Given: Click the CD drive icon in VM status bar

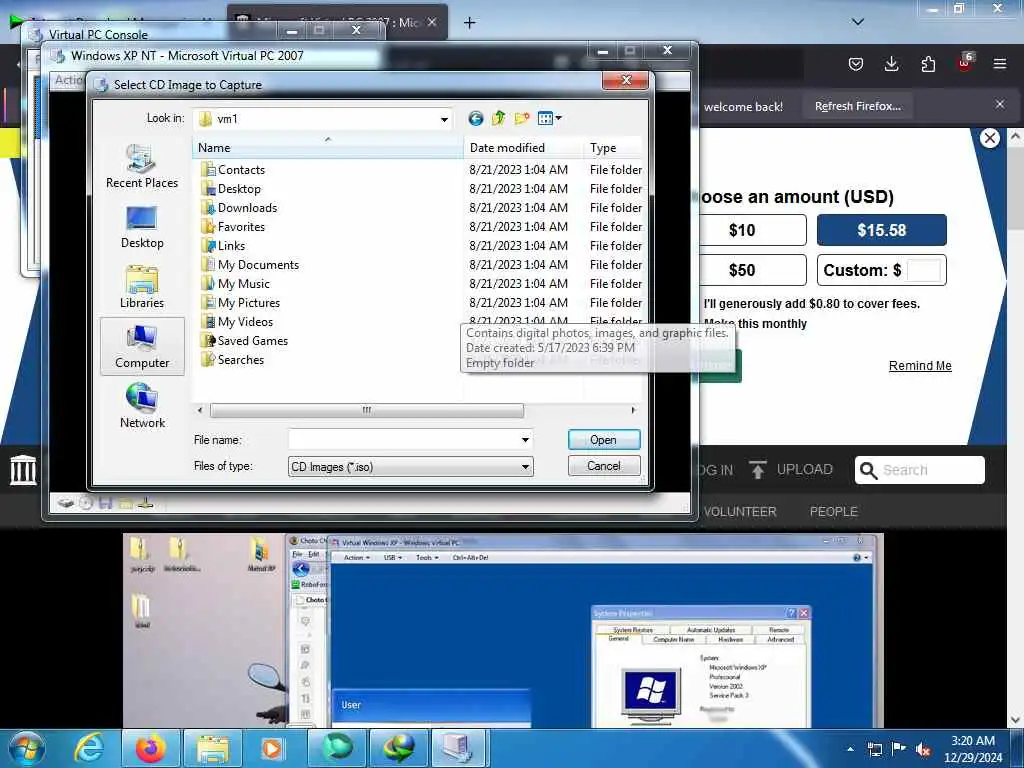Looking at the screenshot, I should tap(85, 503).
